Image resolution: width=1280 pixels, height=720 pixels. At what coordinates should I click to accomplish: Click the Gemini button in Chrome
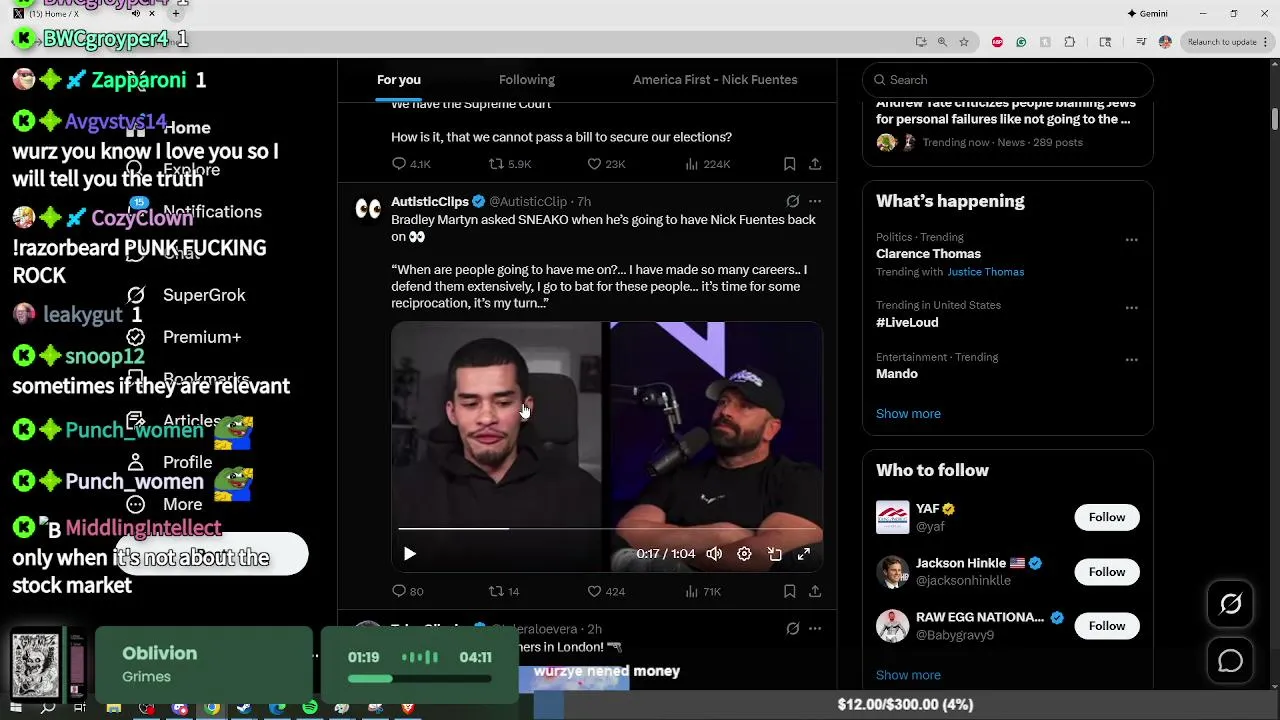point(1147,14)
